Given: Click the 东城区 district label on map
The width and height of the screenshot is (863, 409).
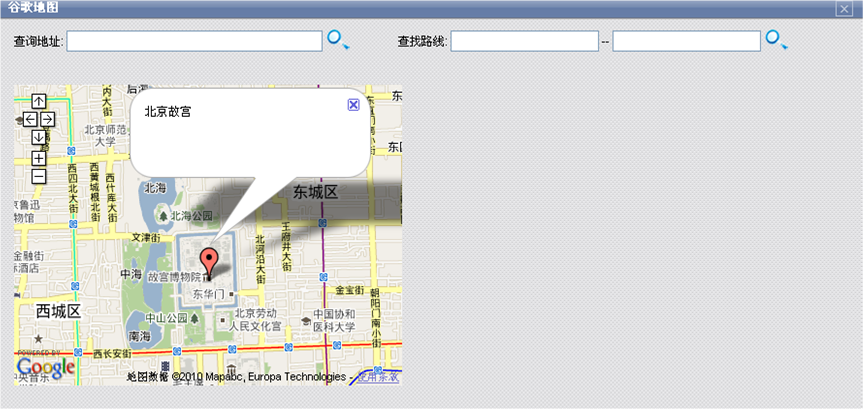Looking at the screenshot, I should pyautogui.click(x=316, y=192).
